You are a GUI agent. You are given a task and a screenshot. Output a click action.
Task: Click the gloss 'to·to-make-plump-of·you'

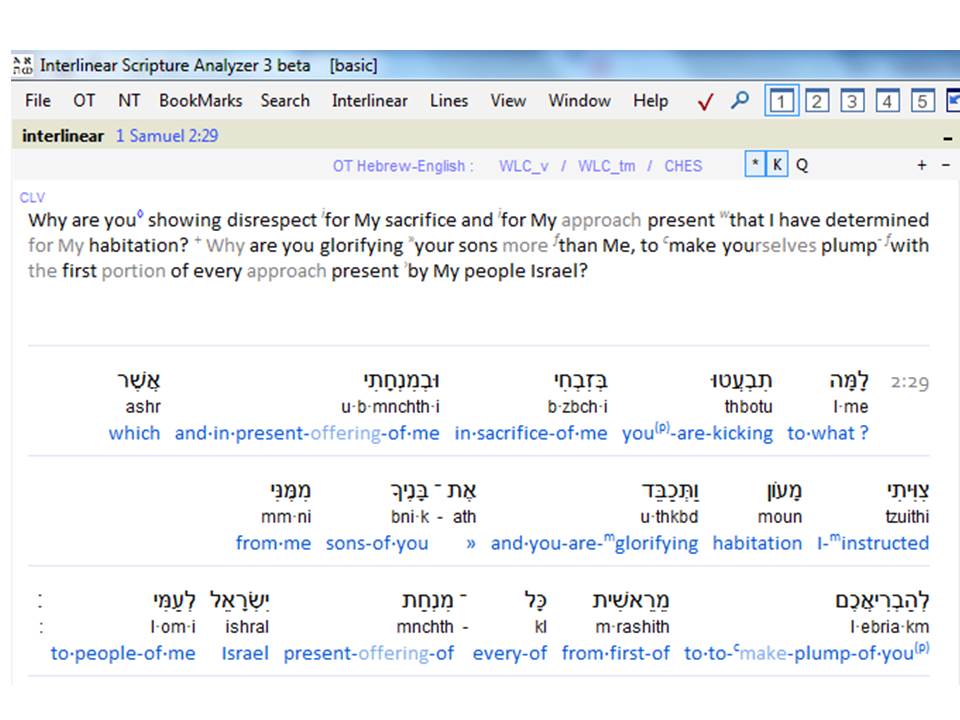click(x=806, y=653)
